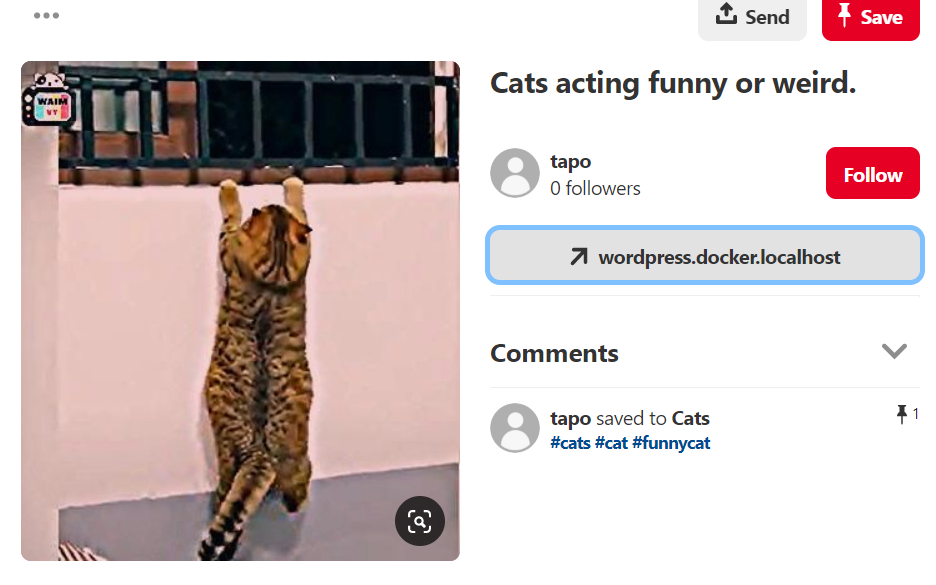Image resolution: width=936 pixels, height=585 pixels.
Task: Collapse the Comments section chevron
Action: pyautogui.click(x=894, y=351)
